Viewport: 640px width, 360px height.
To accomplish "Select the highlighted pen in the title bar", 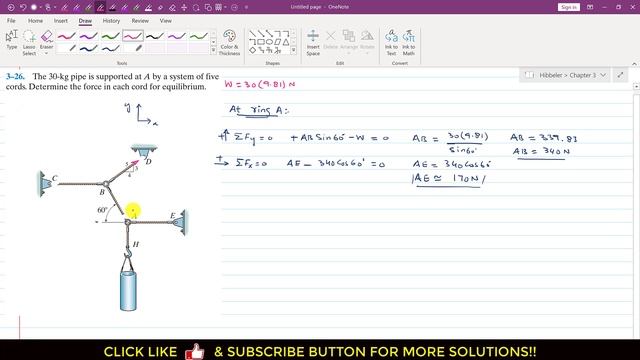I will coord(100,7).
